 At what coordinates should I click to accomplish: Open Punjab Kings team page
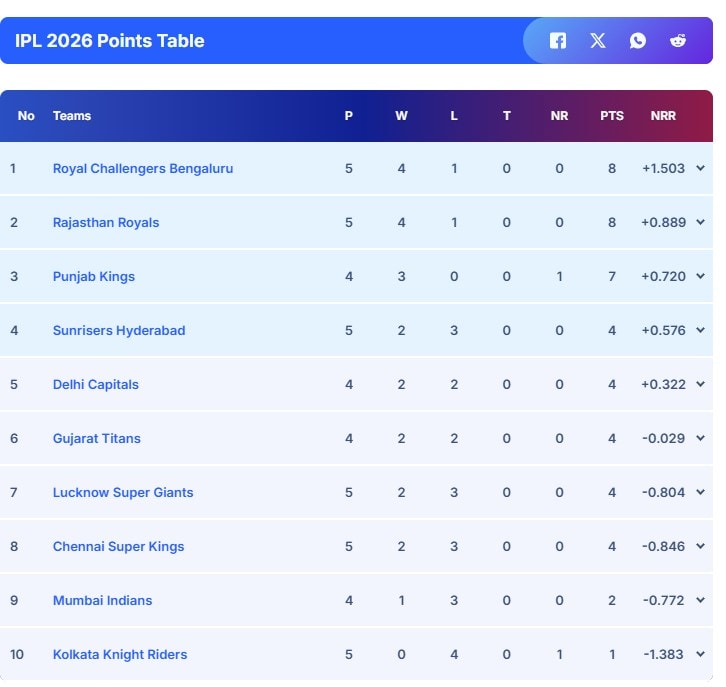coord(94,277)
